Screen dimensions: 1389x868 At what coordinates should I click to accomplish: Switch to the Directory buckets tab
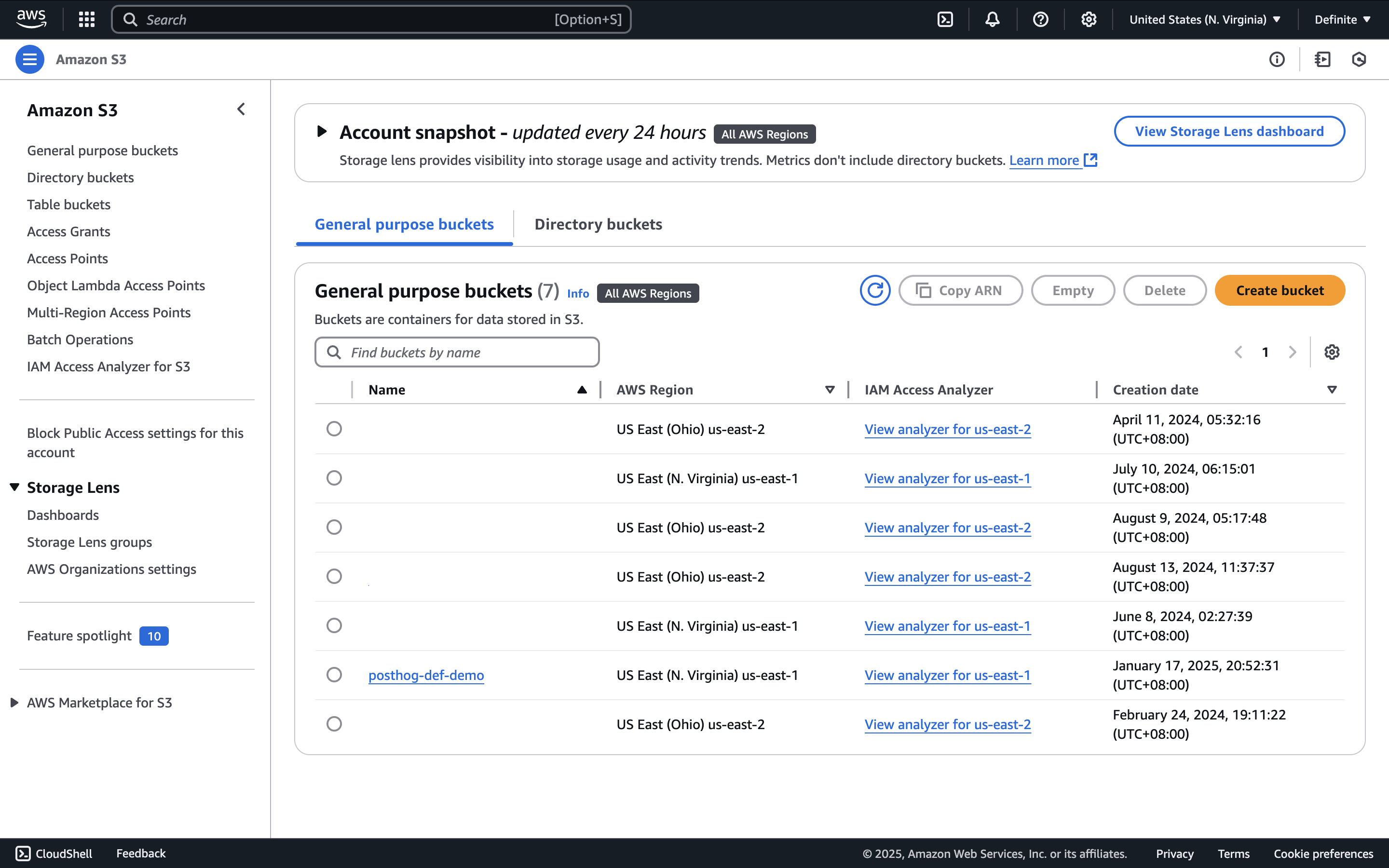(598, 224)
